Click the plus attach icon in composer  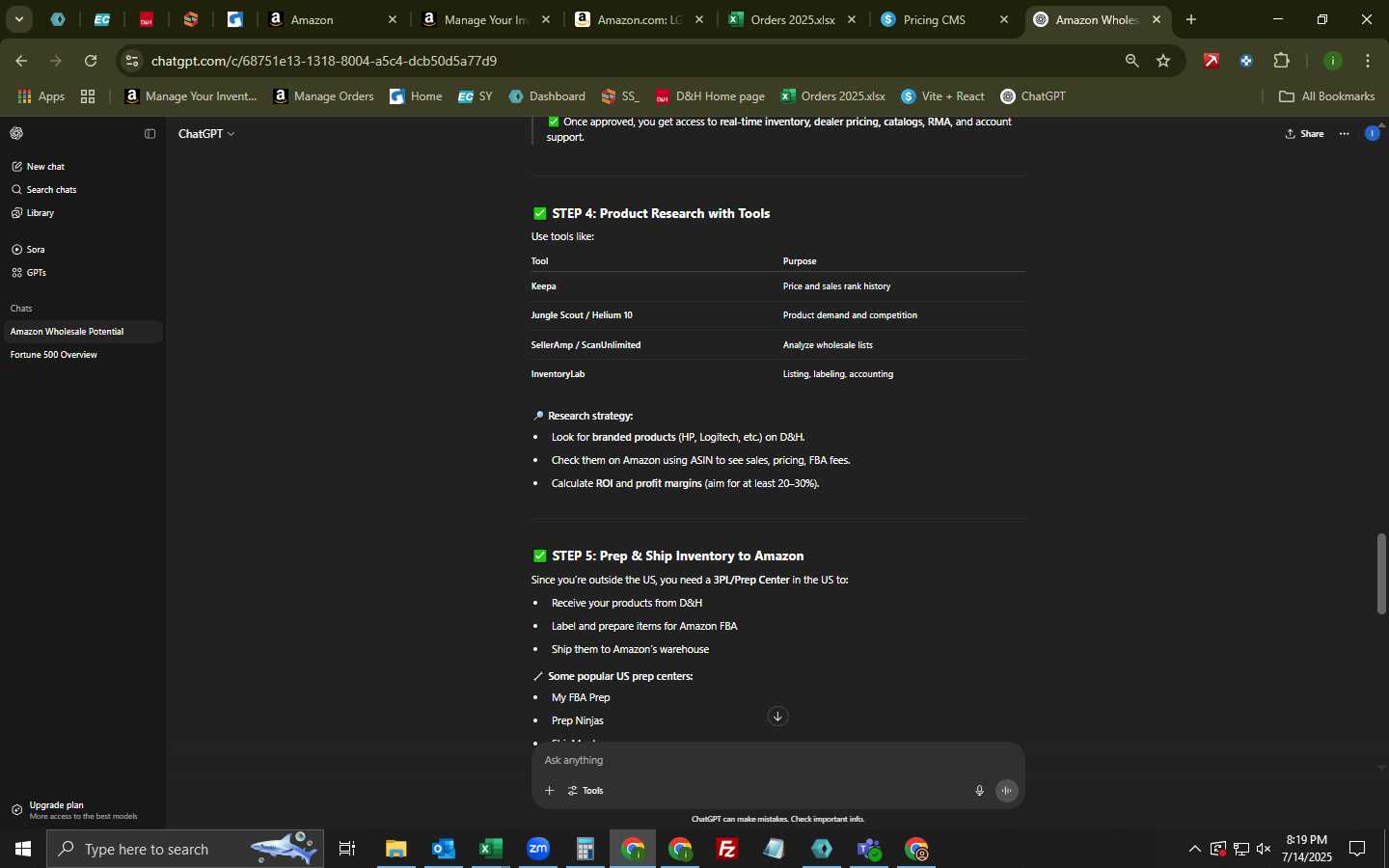549,791
